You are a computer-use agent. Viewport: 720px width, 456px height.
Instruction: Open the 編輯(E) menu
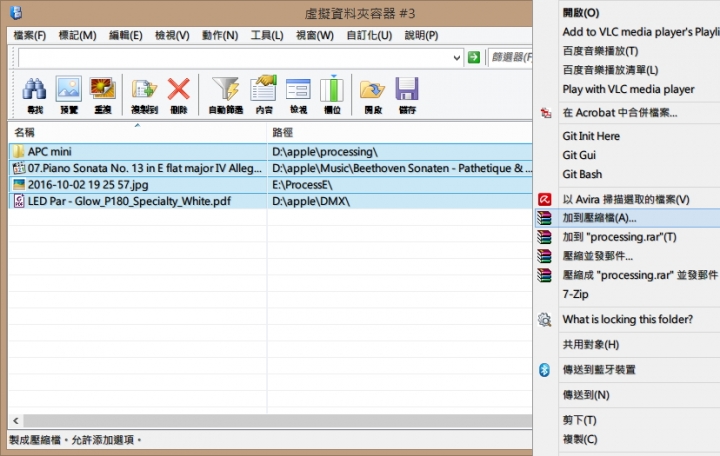(125, 35)
